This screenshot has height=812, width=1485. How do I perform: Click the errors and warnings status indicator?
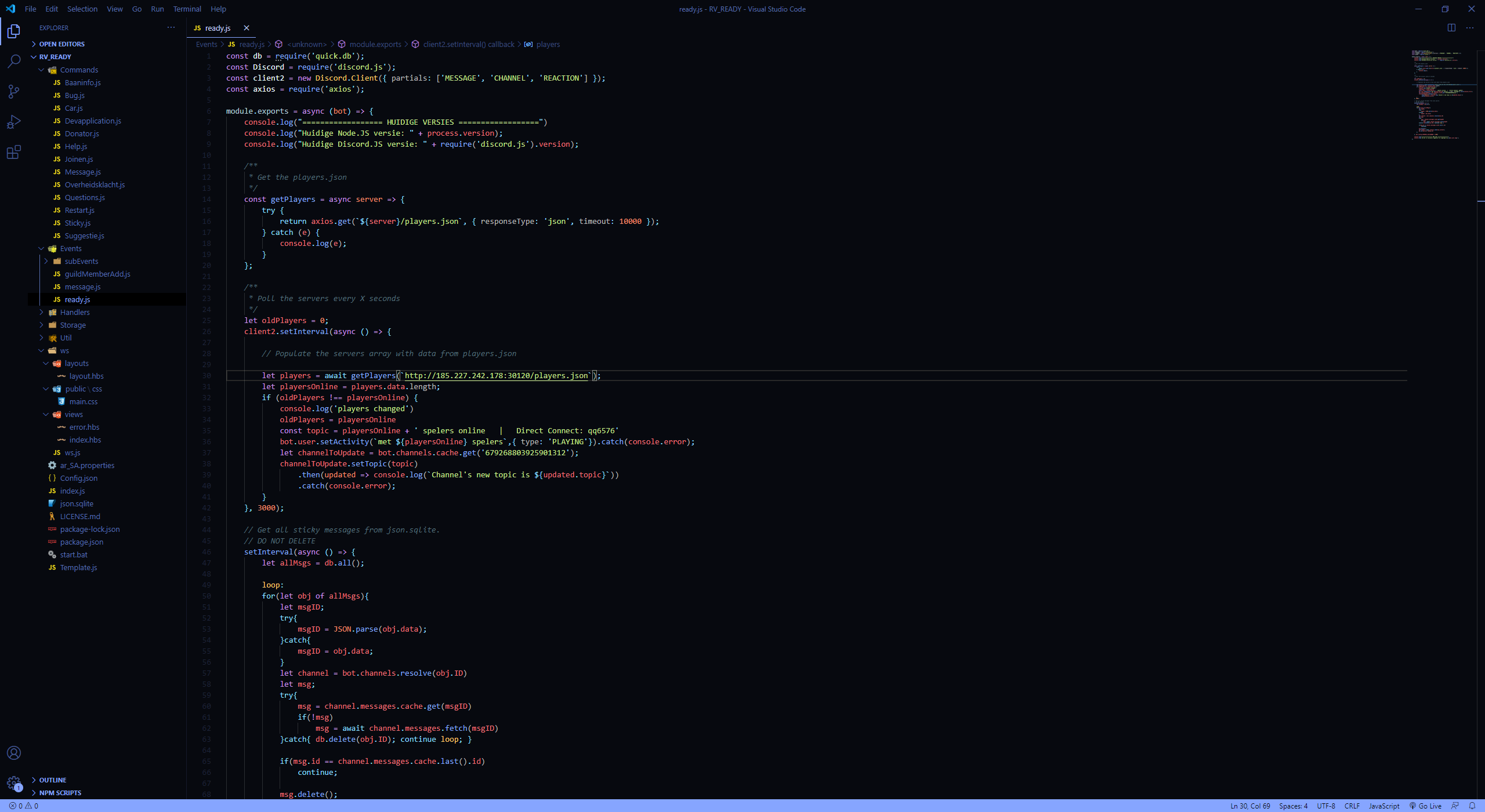(x=24, y=806)
